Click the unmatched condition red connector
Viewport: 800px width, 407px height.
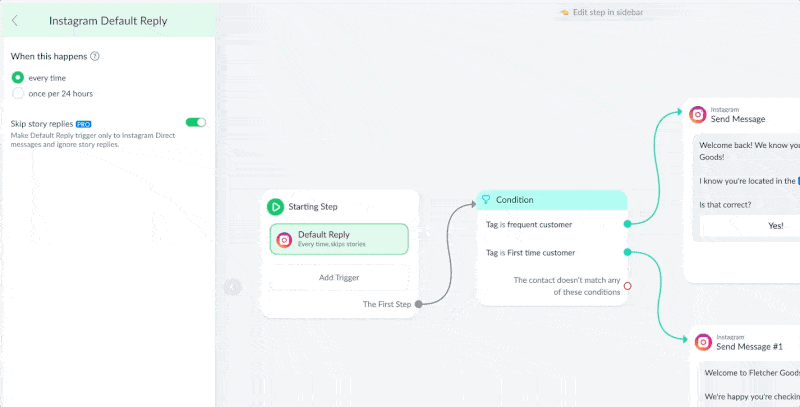(628, 286)
